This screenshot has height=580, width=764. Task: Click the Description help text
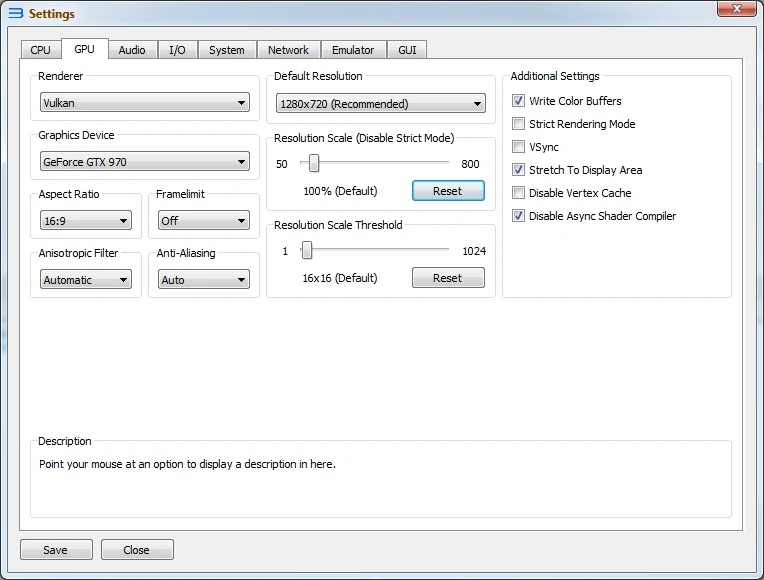187,464
